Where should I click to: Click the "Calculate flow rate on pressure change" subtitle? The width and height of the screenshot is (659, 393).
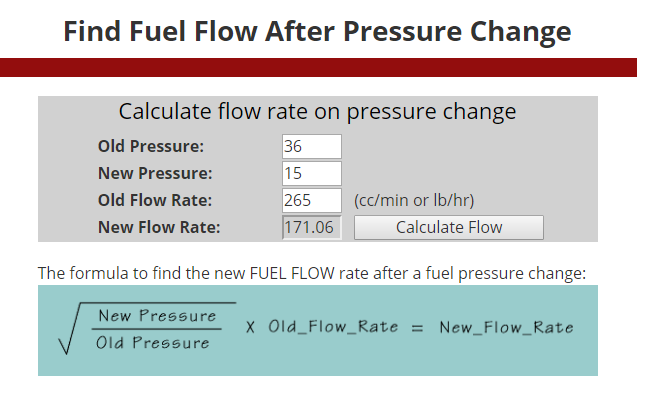pyautogui.click(x=317, y=112)
